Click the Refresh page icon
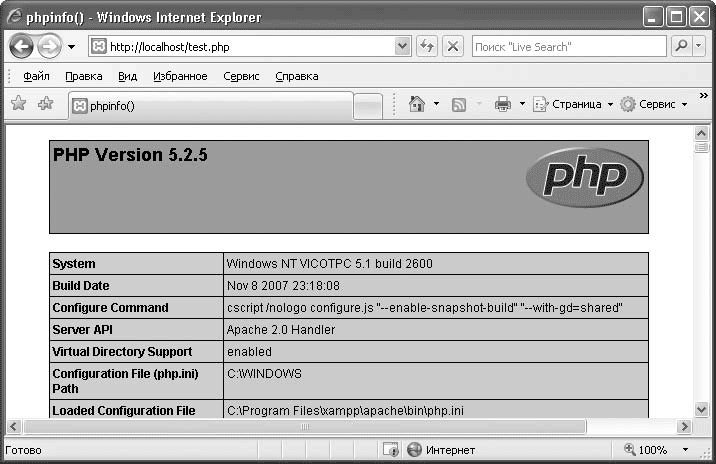Image resolution: width=716 pixels, height=464 pixels. 427,46
